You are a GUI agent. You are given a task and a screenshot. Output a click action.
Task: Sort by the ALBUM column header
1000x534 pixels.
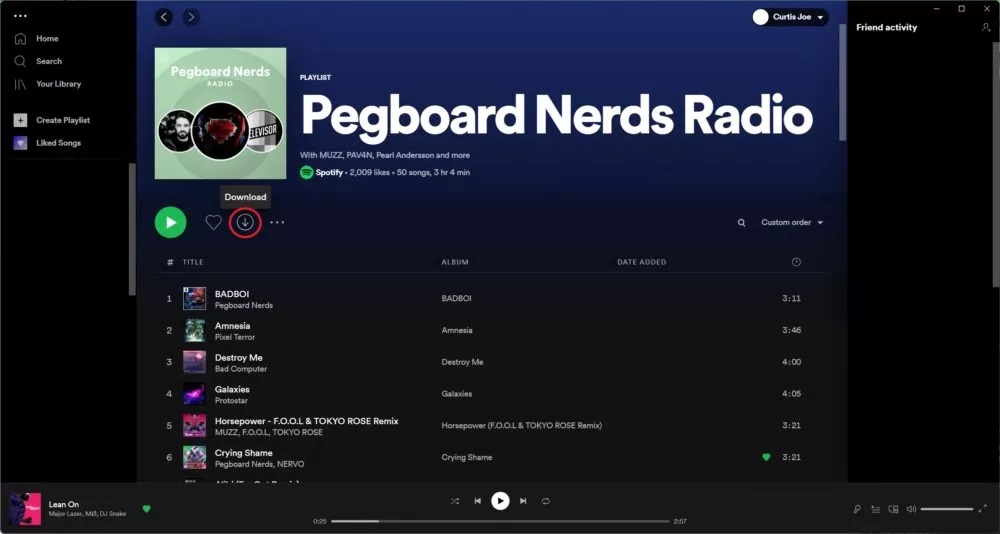coord(455,262)
